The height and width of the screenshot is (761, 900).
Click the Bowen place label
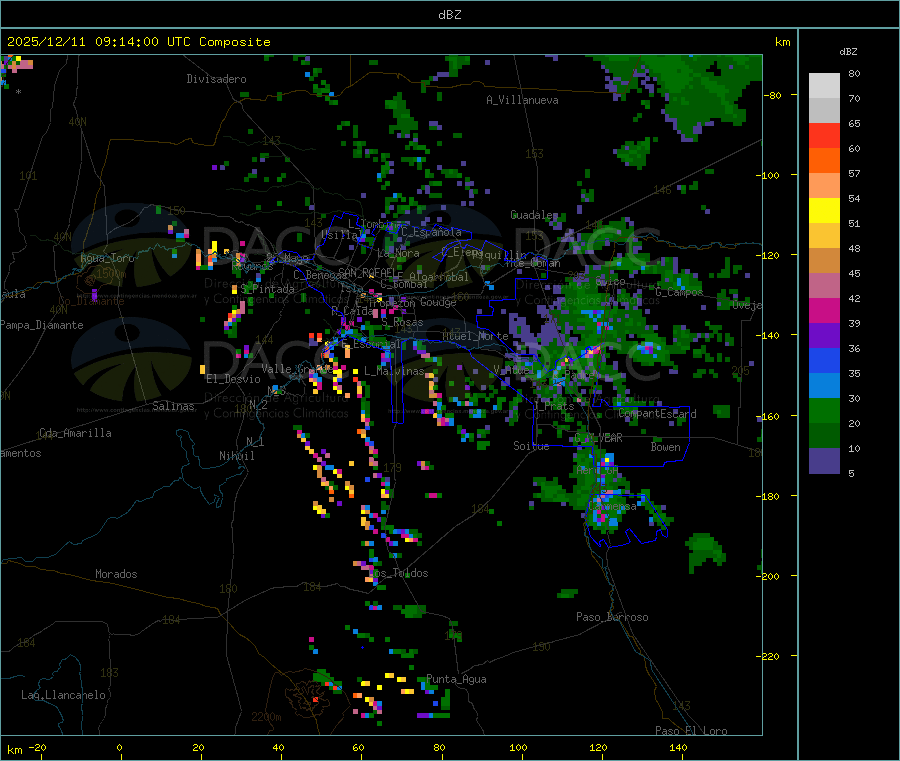tap(665, 447)
